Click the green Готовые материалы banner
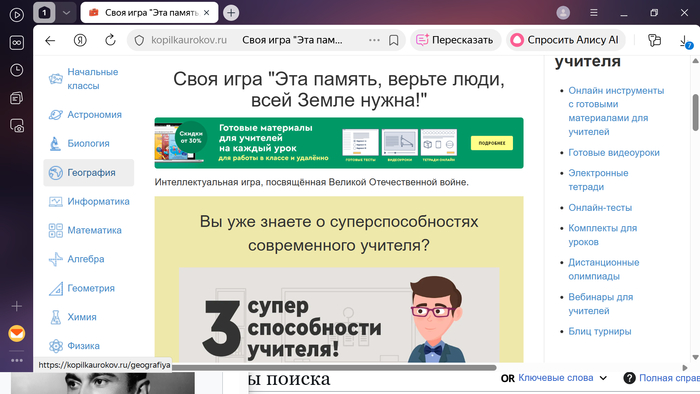Viewport: 700px width, 394px height. point(339,143)
